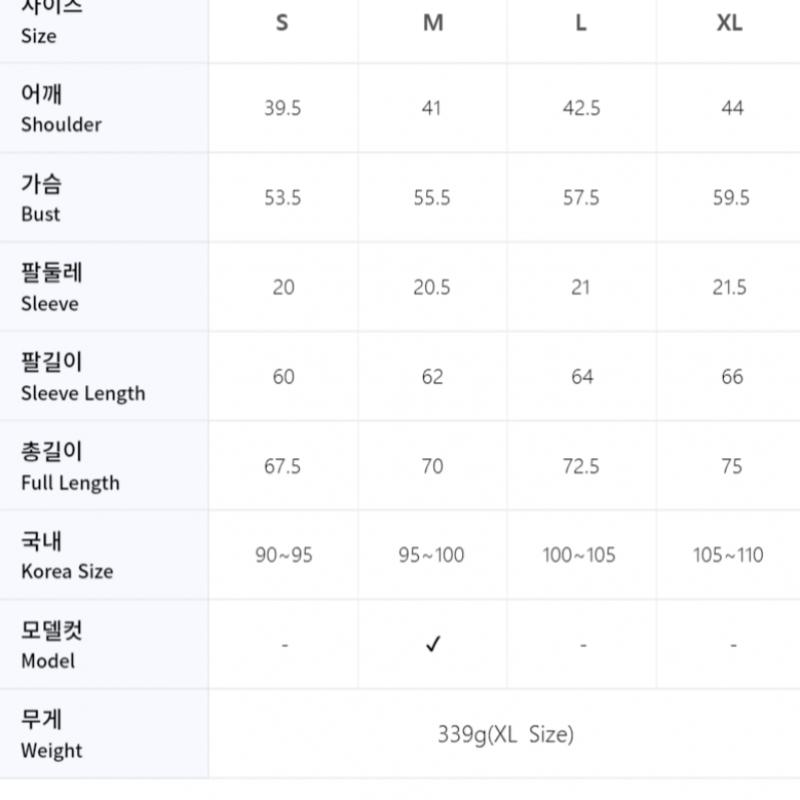Select the 64 sleeve length value
800x800 pixels.
point(581,377)
